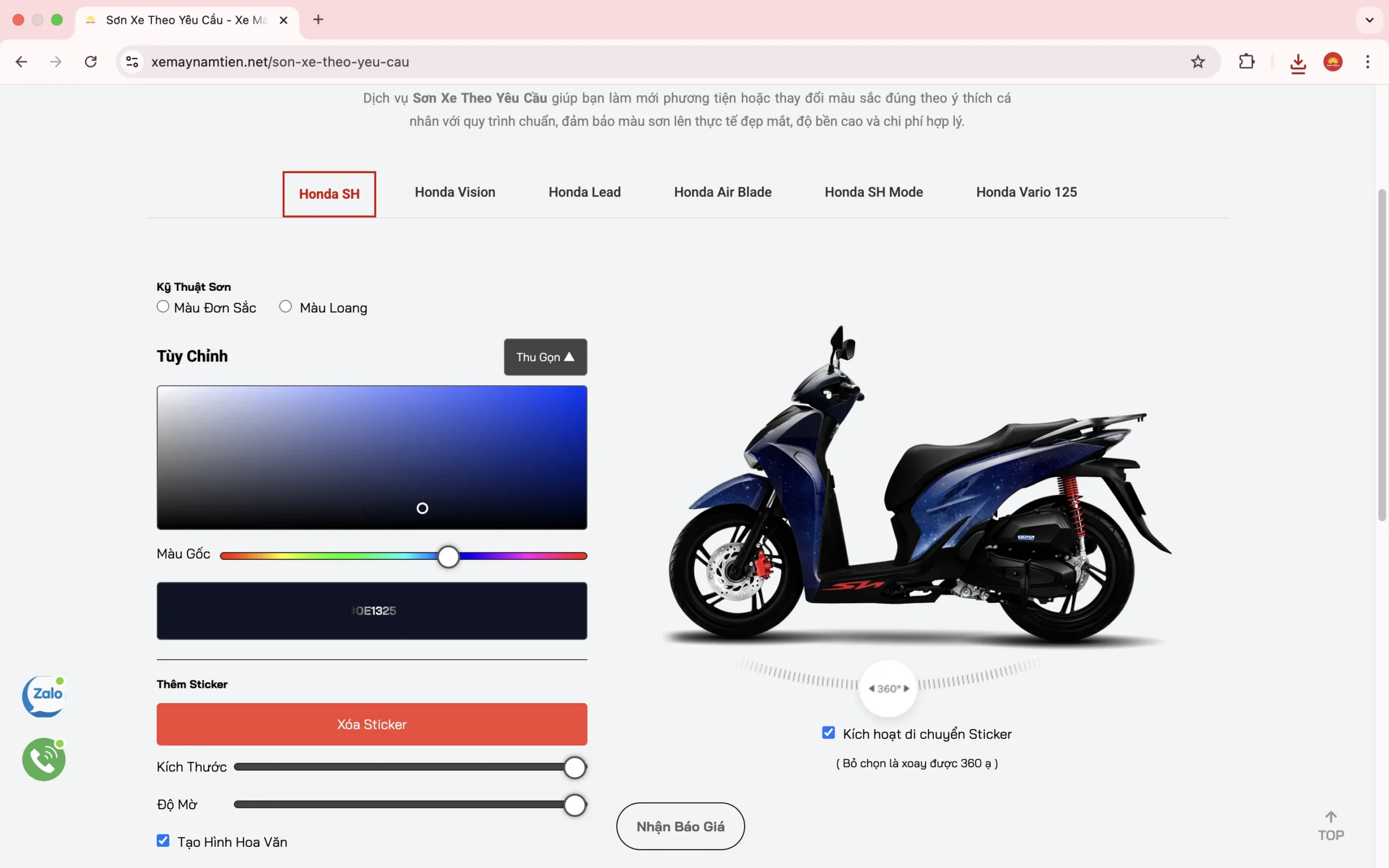This screenshot has height=868, width=1389.
Task: Click the Xóa Sticker button
Action: click(371, 724)
